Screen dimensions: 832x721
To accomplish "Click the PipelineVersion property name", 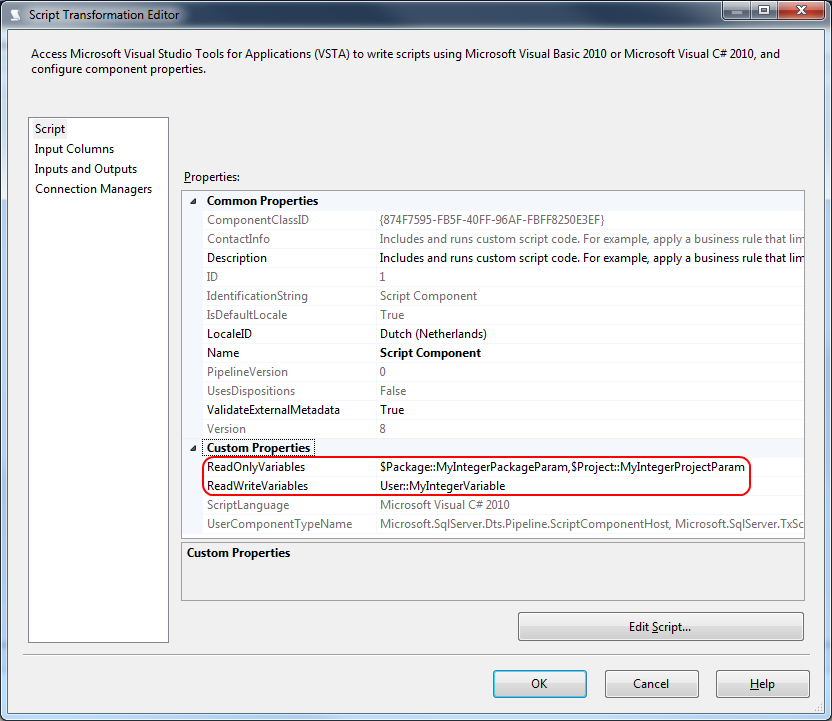I will [x=247, y=372].
